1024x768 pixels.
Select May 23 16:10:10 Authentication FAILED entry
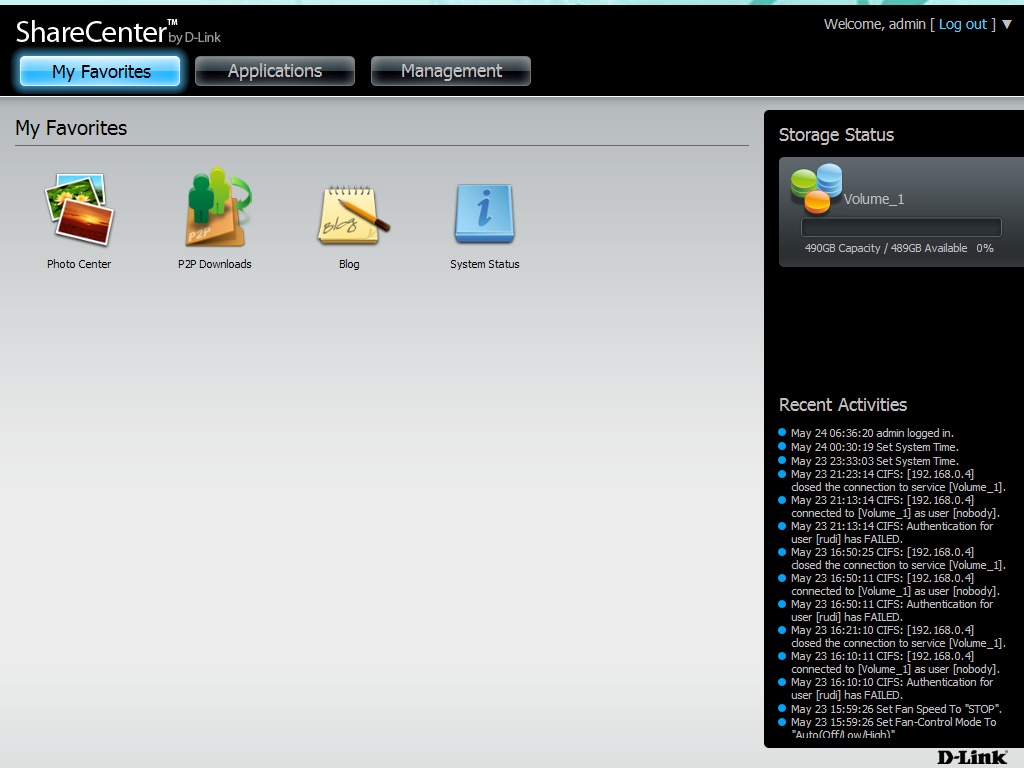892,689
